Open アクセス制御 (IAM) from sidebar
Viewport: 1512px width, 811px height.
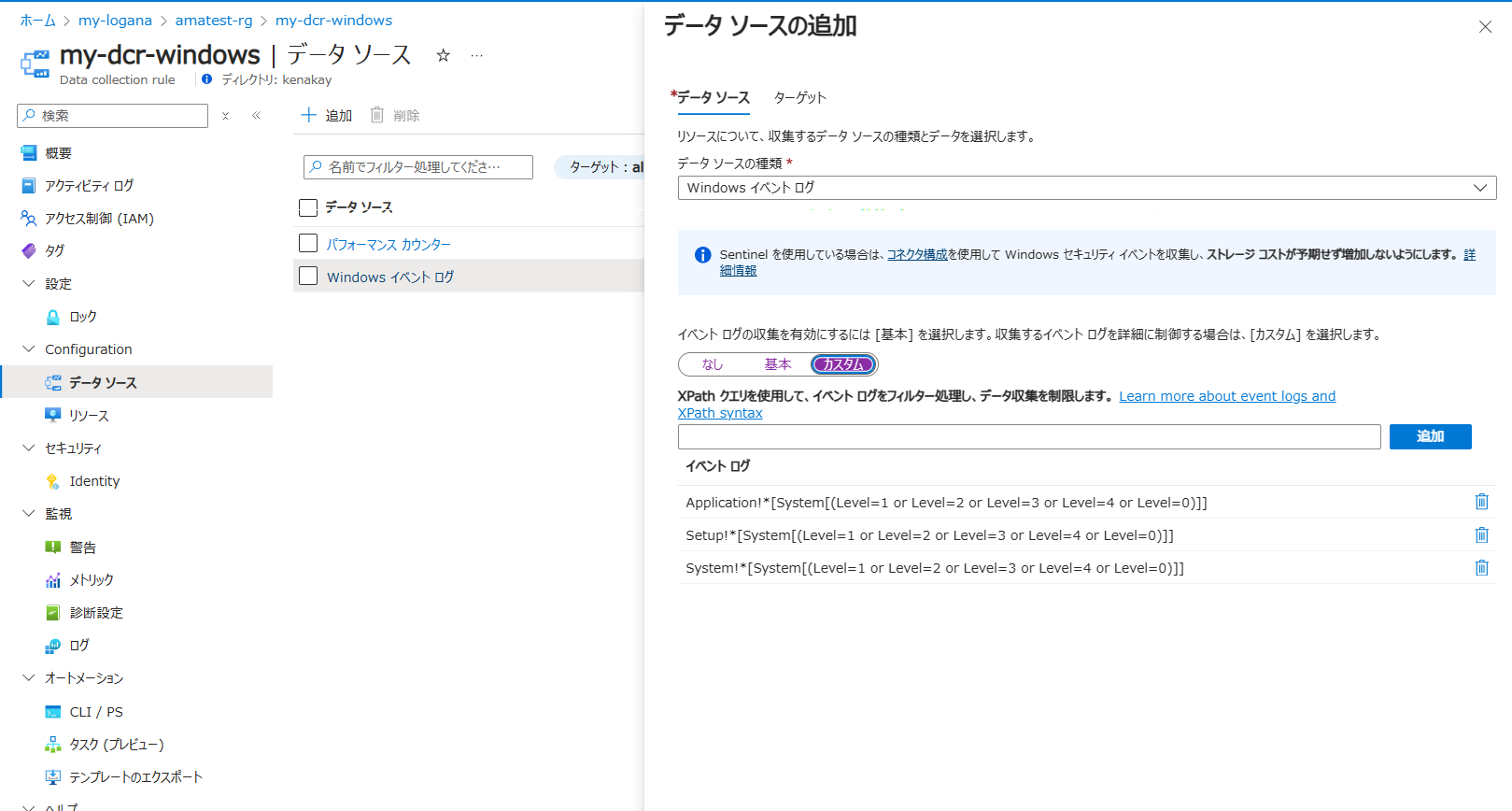99,219
